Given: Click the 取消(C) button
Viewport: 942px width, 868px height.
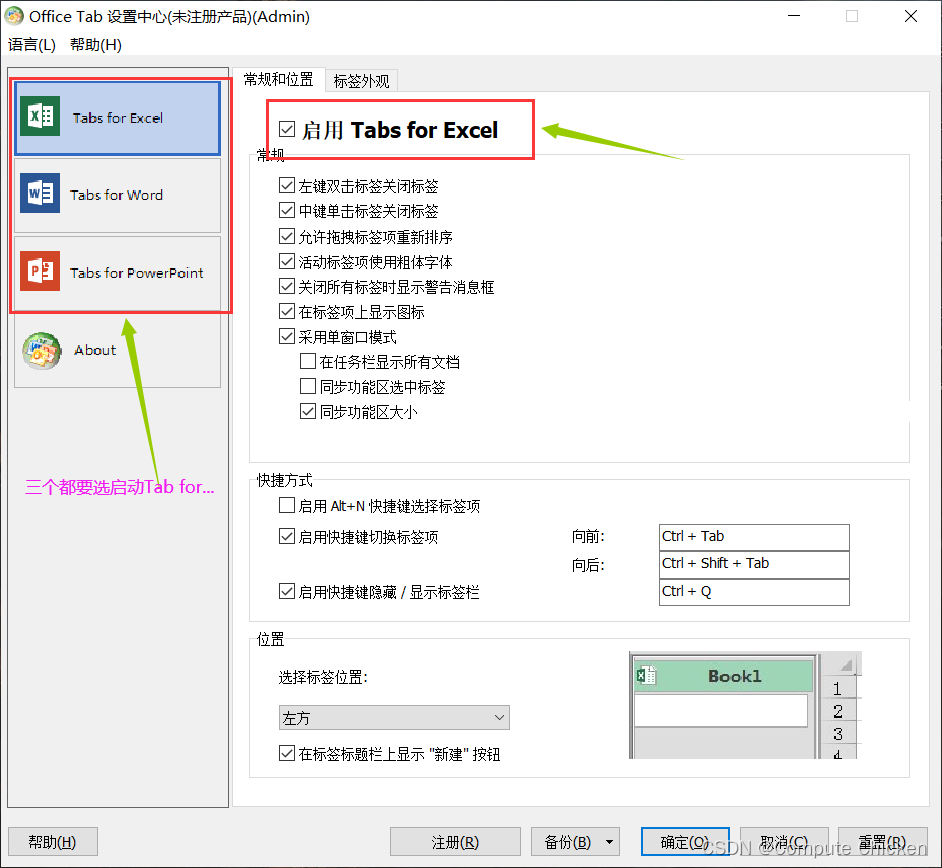Looking at the screenshot, I should click(x=785, y=842).
